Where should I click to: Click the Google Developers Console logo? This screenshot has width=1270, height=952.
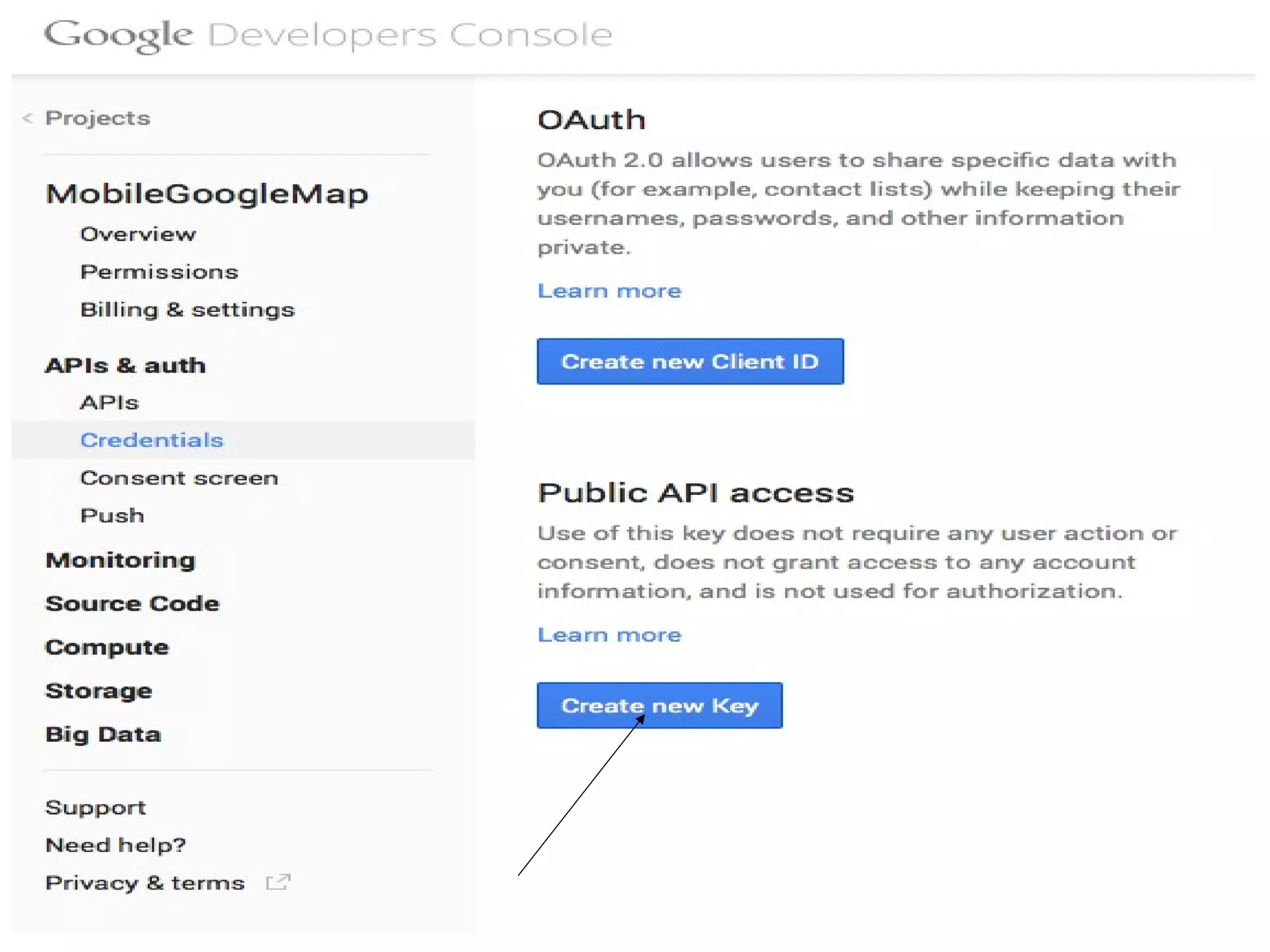click(x=328, y=35)
